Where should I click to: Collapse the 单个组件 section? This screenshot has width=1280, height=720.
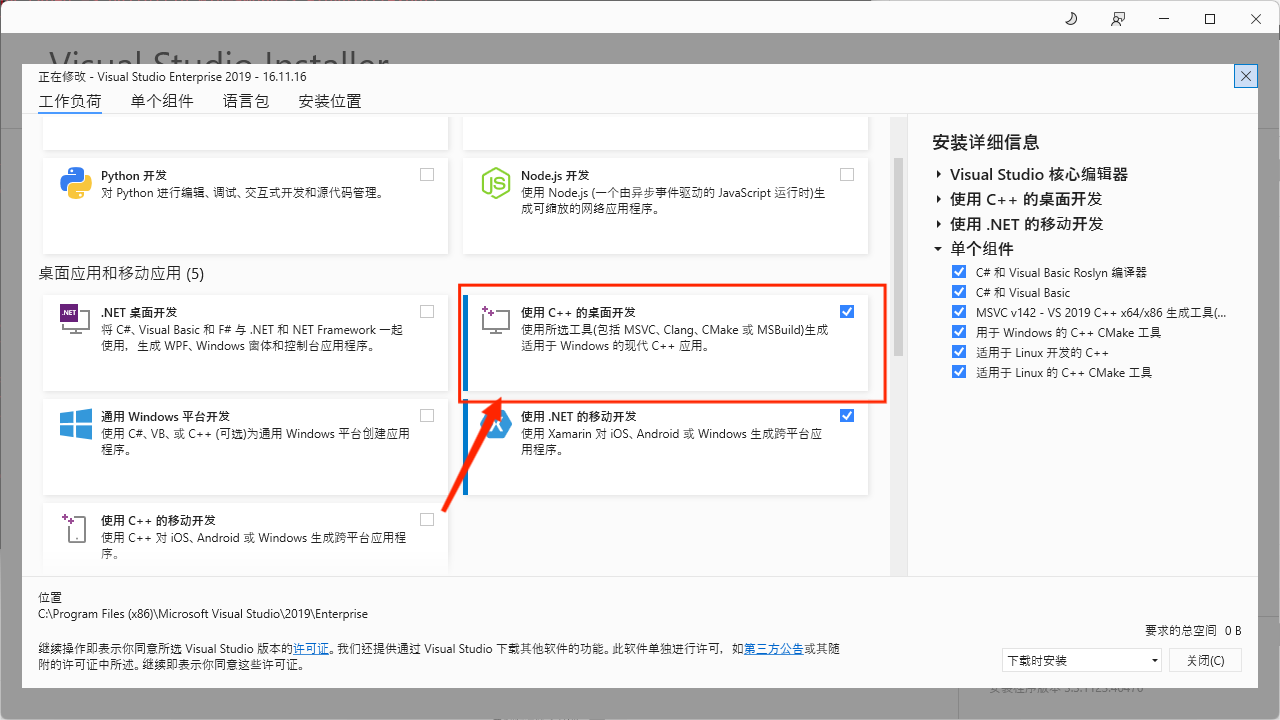coord(939,249)
